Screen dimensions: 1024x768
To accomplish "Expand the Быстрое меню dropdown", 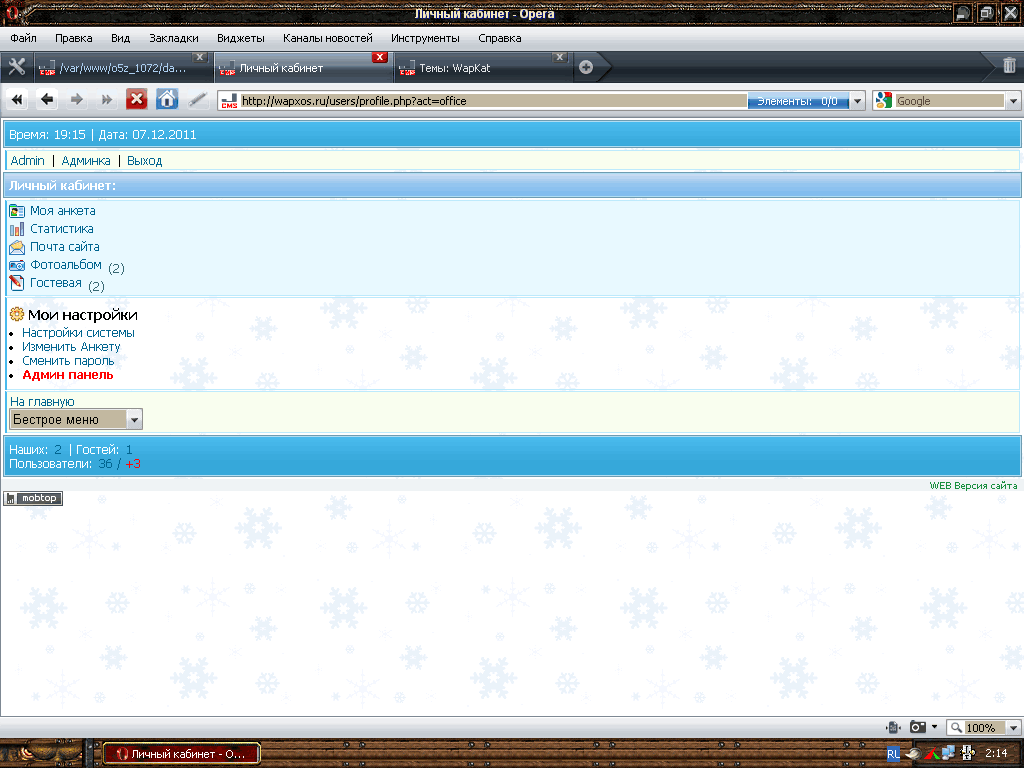I will (x=134, y=419).
